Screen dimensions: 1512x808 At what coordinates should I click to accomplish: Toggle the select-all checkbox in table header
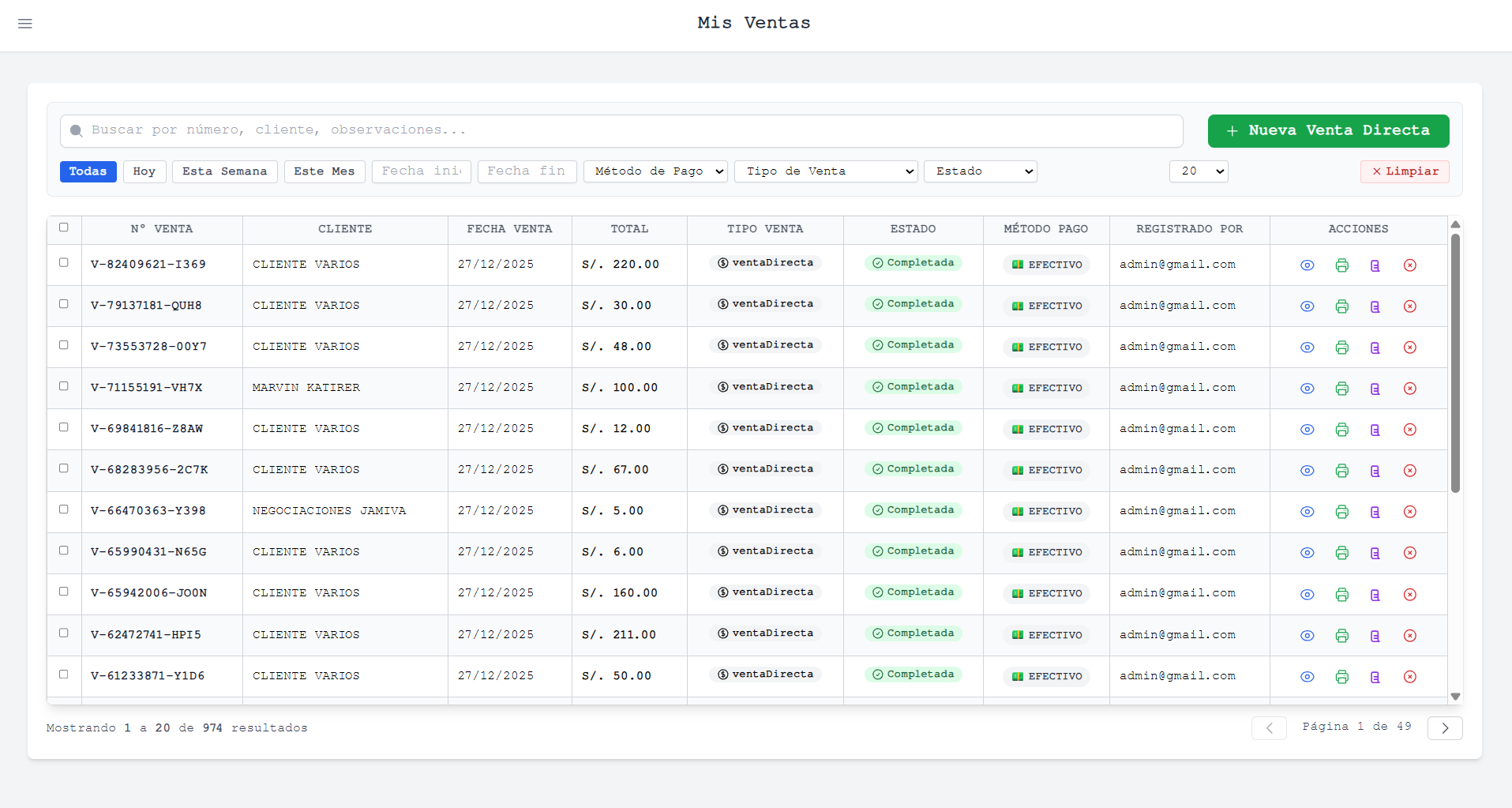pyautogui.click(x=64, y=227)
